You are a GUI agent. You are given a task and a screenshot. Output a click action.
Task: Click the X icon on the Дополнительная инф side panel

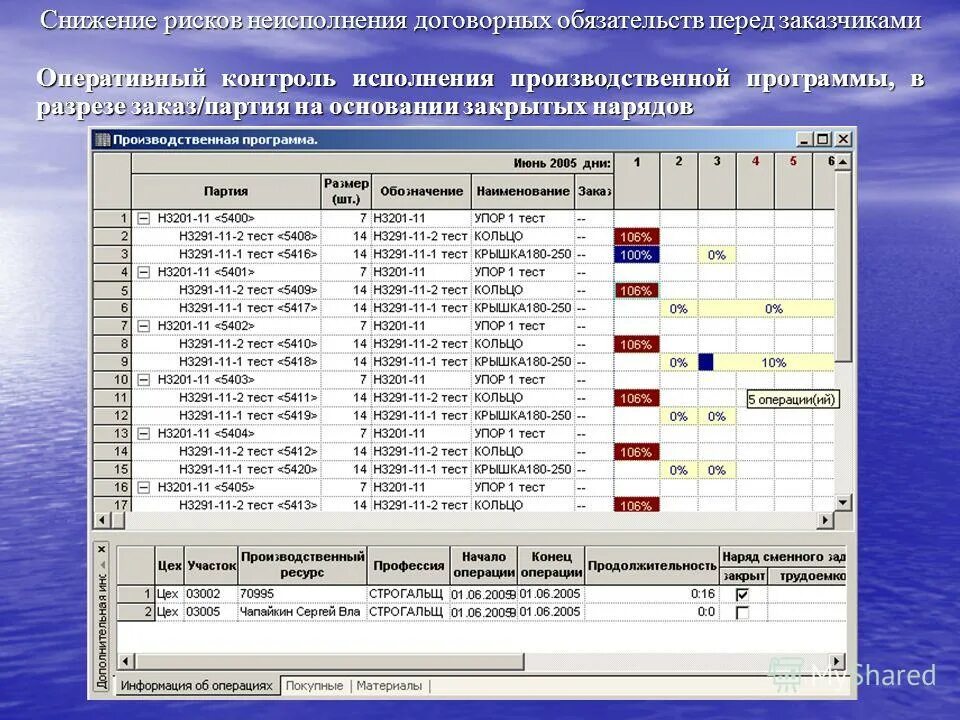pyautogui.click(x=100, y=549)
